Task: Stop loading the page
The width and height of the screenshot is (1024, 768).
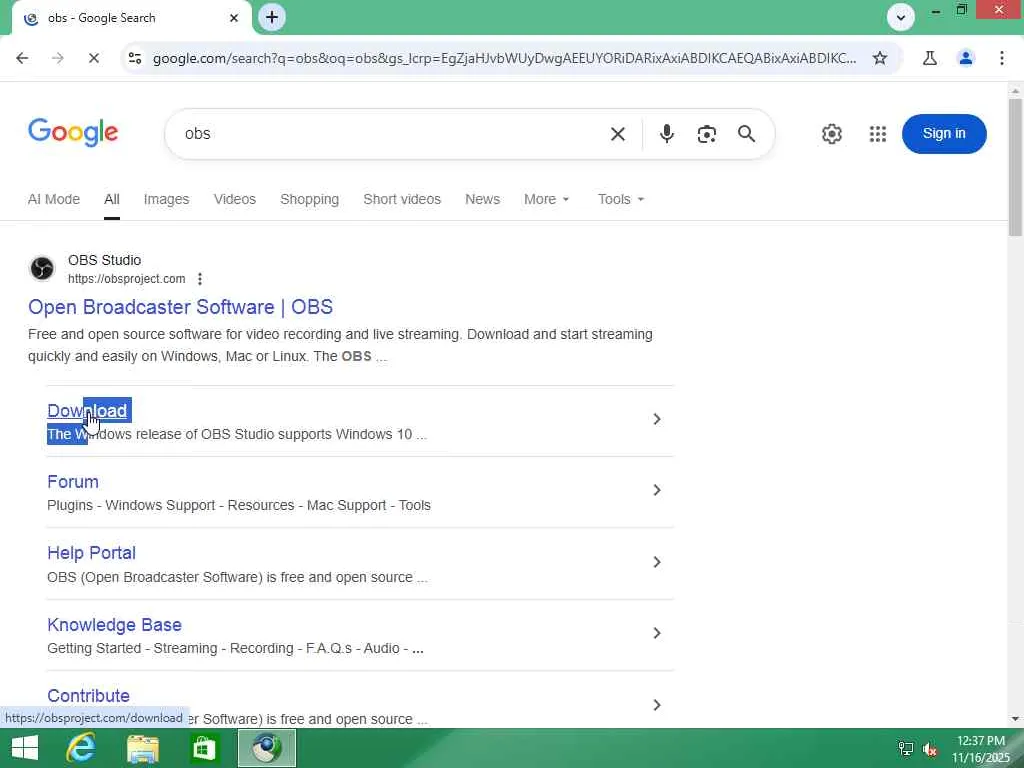Action: click(x=93, y=58)
